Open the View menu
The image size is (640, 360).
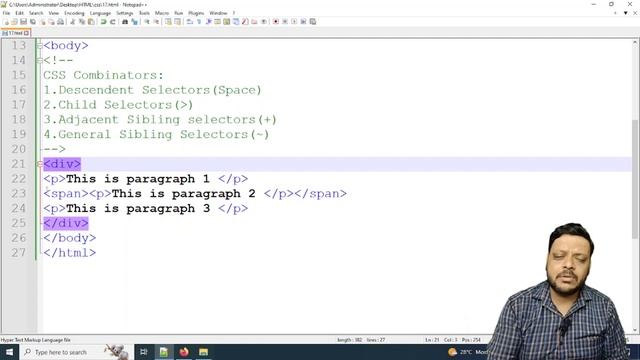click(x=53, y=13)
